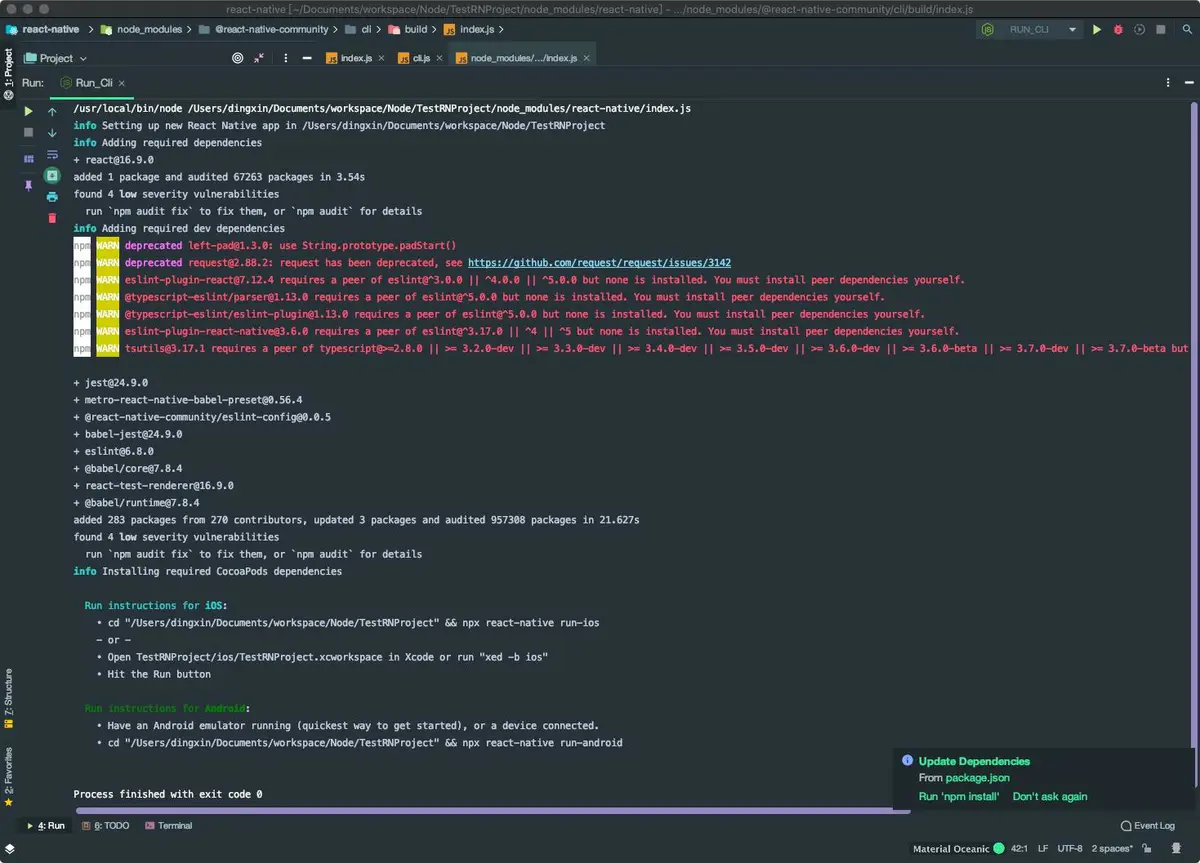Toggle the pin tab icon in Run panel
1200x863 pixels.
(x=28, y=186)
